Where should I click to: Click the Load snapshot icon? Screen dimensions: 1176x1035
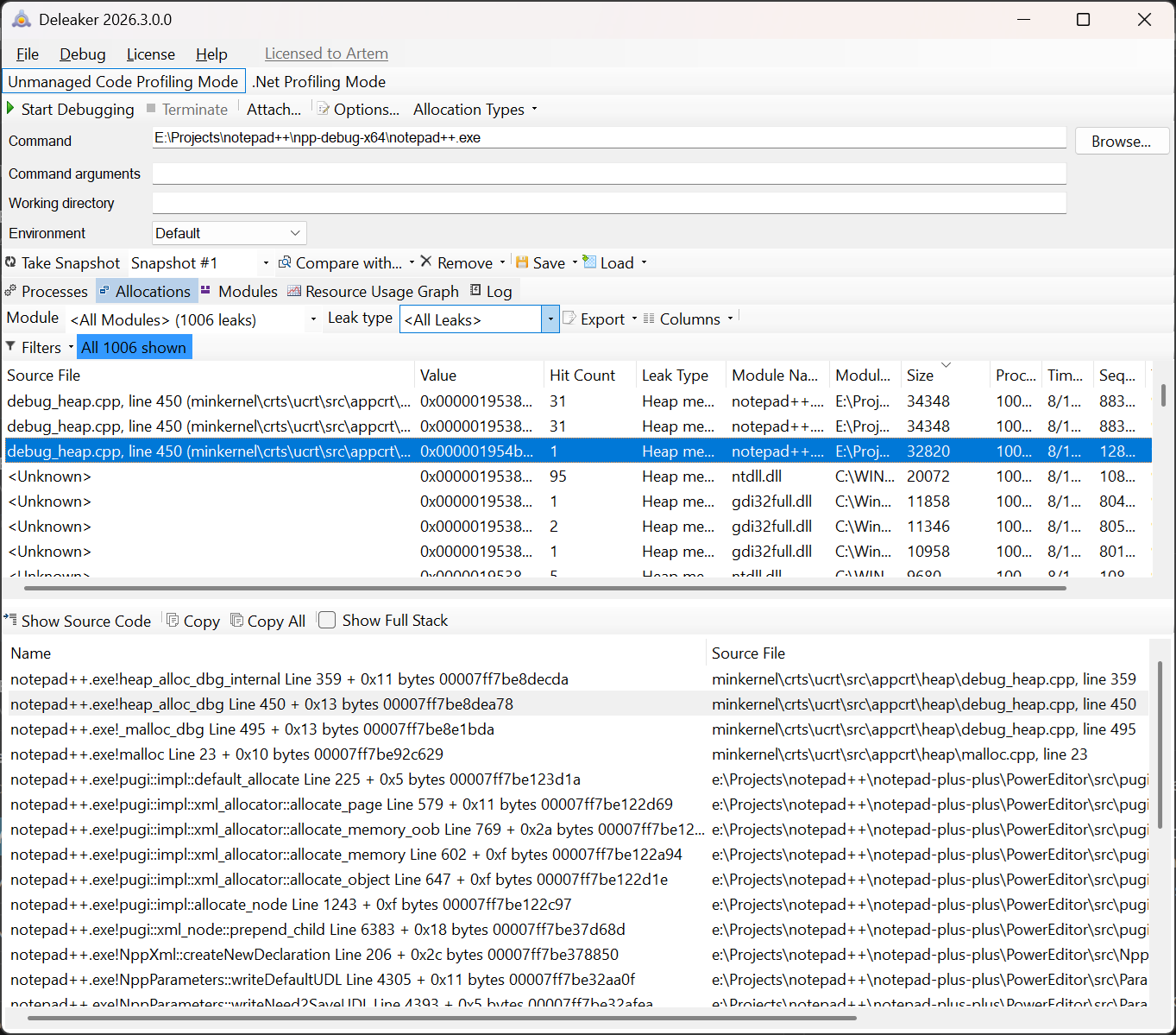click(x=589, y=261)
